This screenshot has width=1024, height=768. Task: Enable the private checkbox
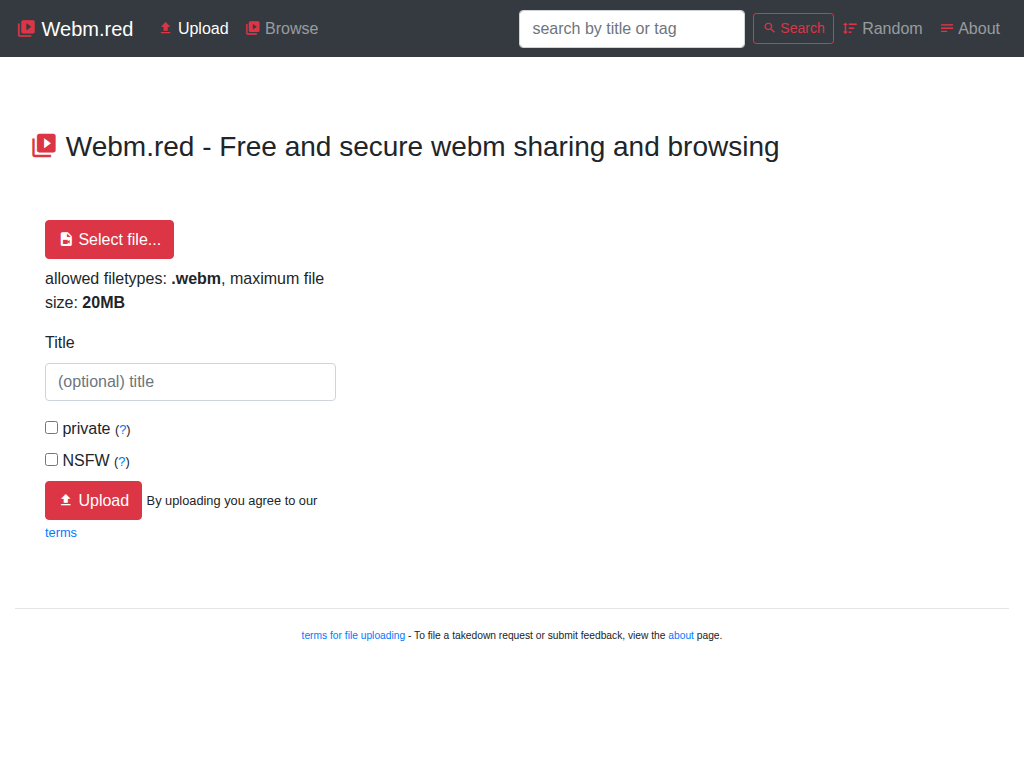(52, 428)
